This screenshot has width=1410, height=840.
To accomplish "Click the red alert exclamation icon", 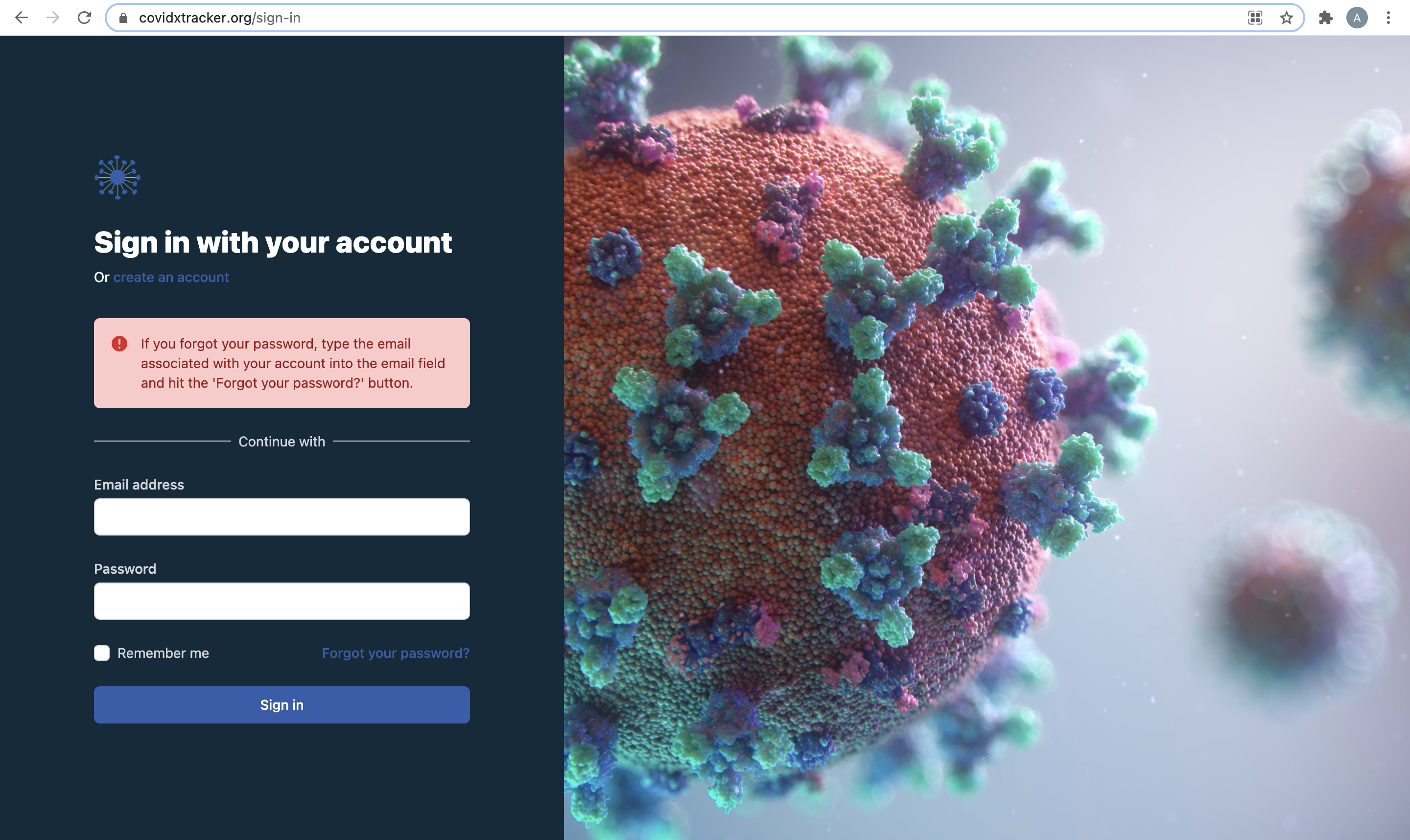I will point(119,344).
